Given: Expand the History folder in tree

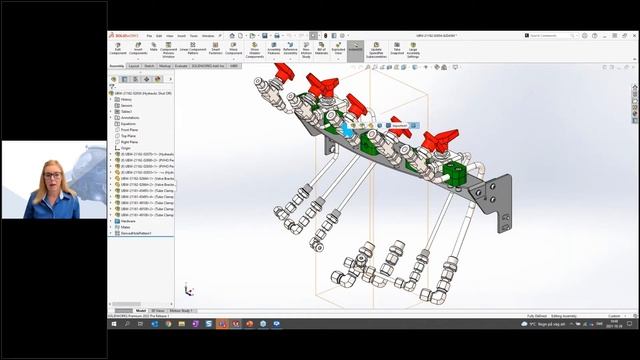Looking at the screenshot, I should coord(111,100).
